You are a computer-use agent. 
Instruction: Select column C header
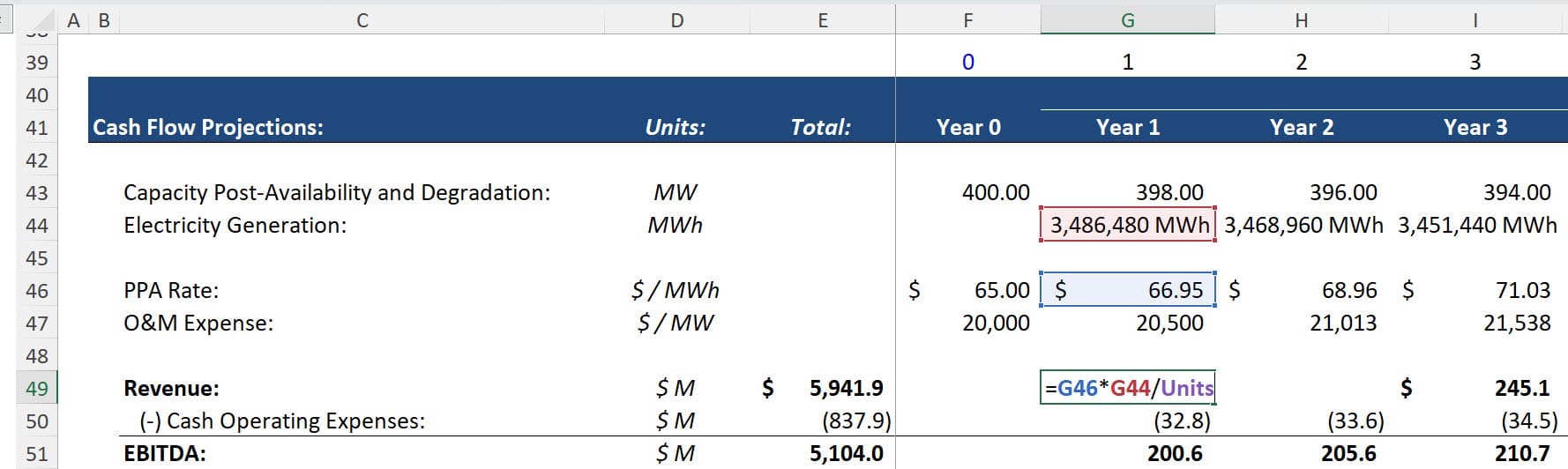(362, 20)
